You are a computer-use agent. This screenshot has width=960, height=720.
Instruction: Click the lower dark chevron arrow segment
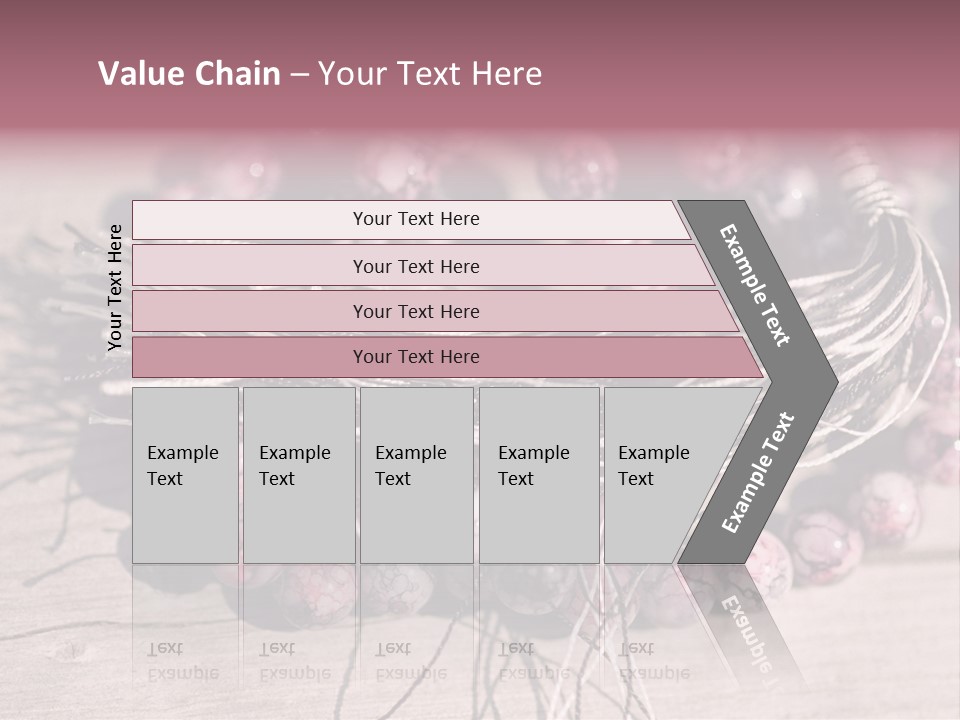(x=759, y=473)
